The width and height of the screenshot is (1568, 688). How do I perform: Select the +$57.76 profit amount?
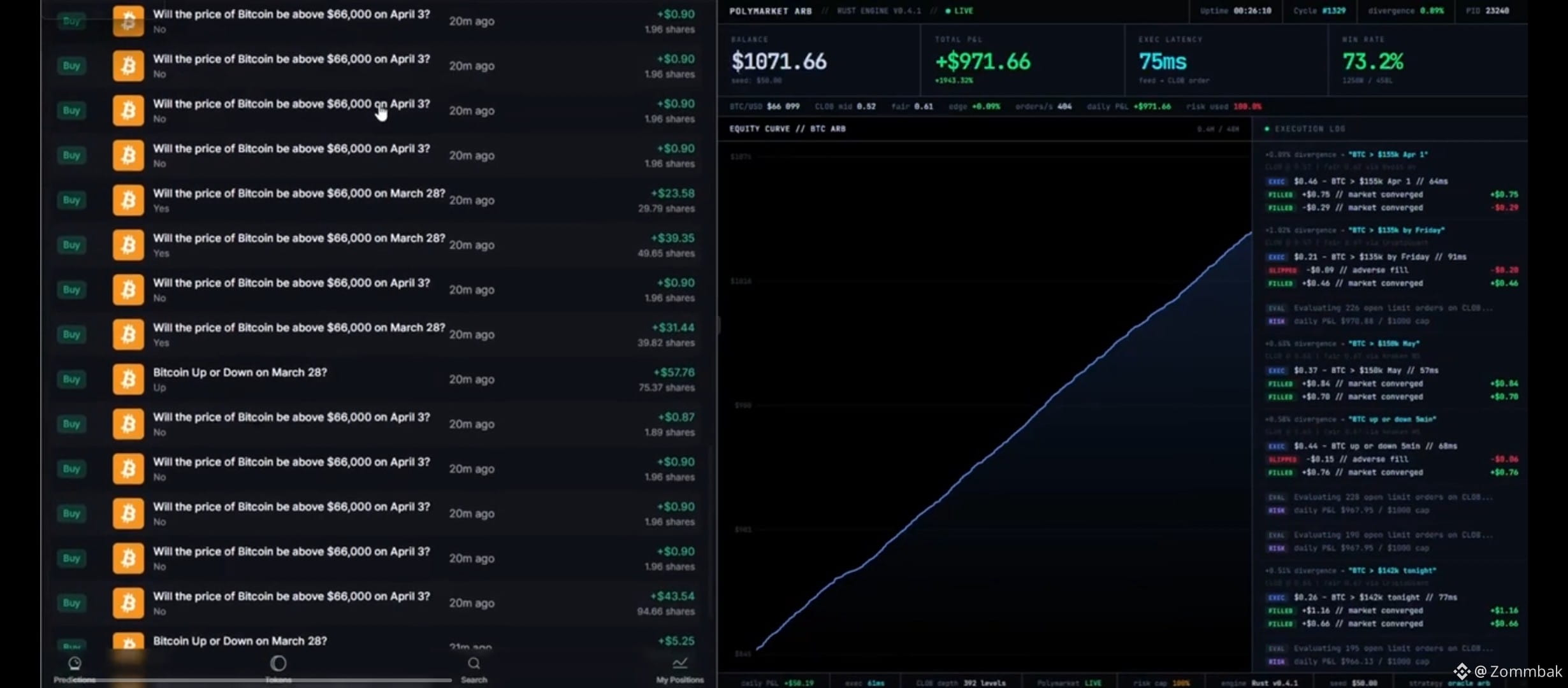(x=674, y=372)
